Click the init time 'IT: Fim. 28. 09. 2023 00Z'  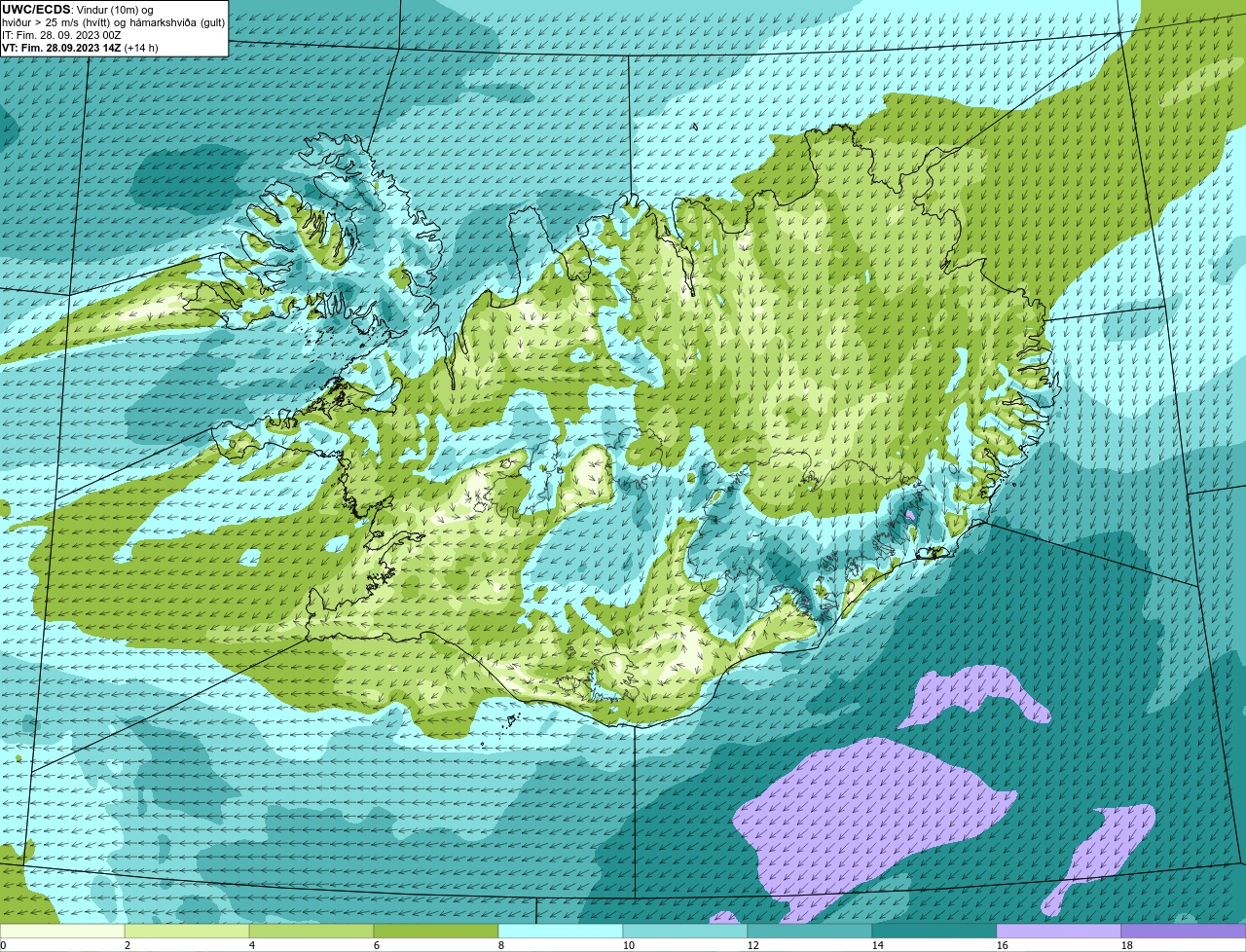[x=62, y=35]
